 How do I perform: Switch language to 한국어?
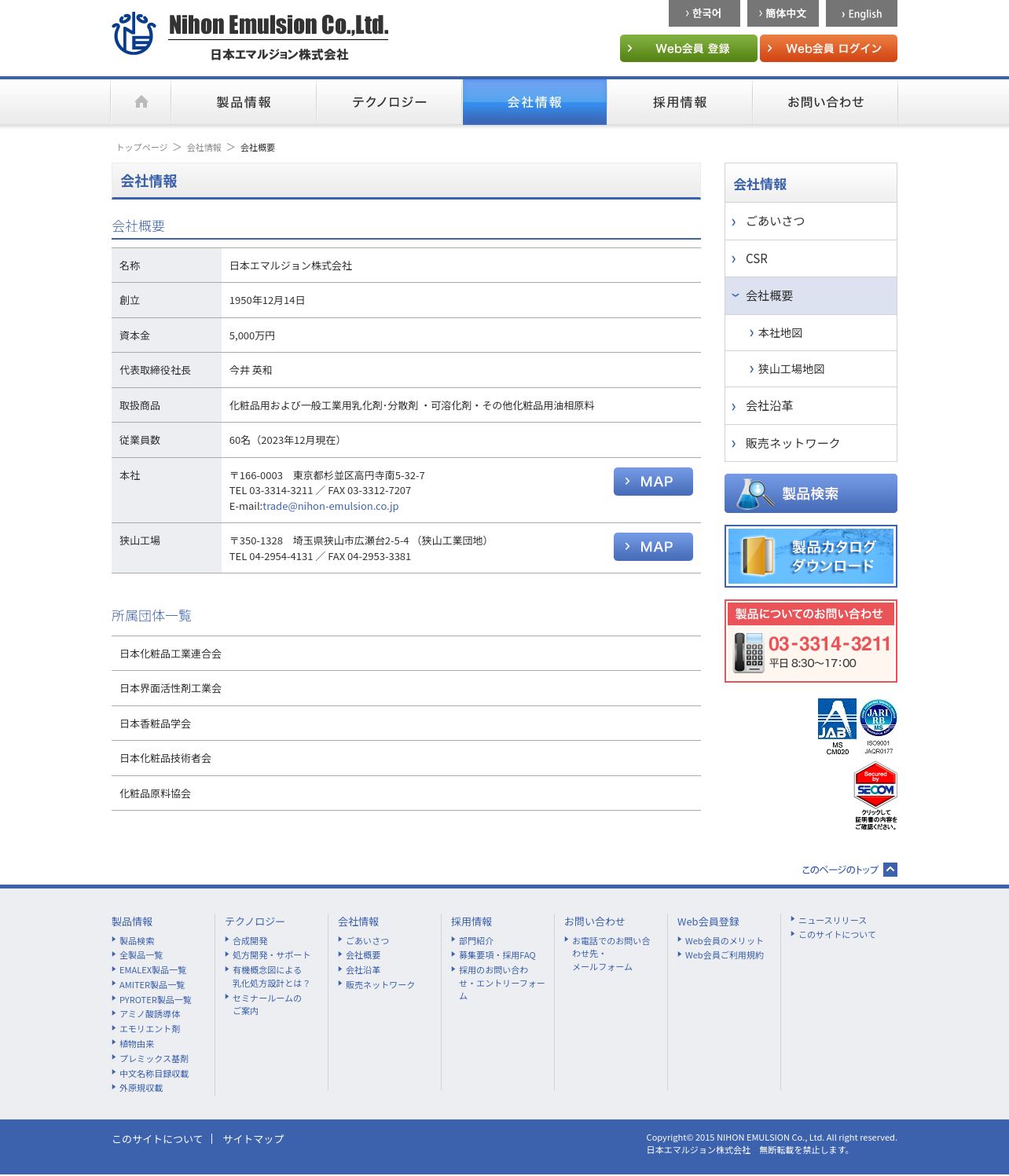[x=703, y=13]
